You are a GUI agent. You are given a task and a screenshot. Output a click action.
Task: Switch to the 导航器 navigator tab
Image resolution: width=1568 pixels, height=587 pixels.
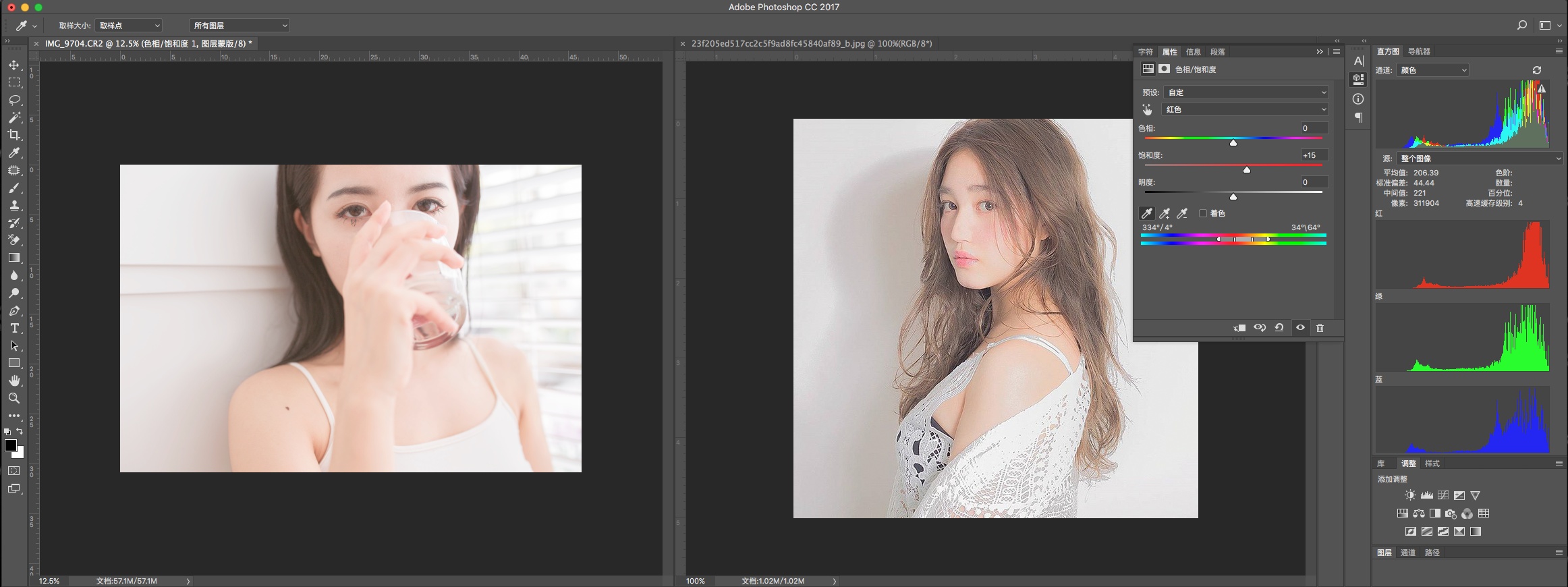1419,51
